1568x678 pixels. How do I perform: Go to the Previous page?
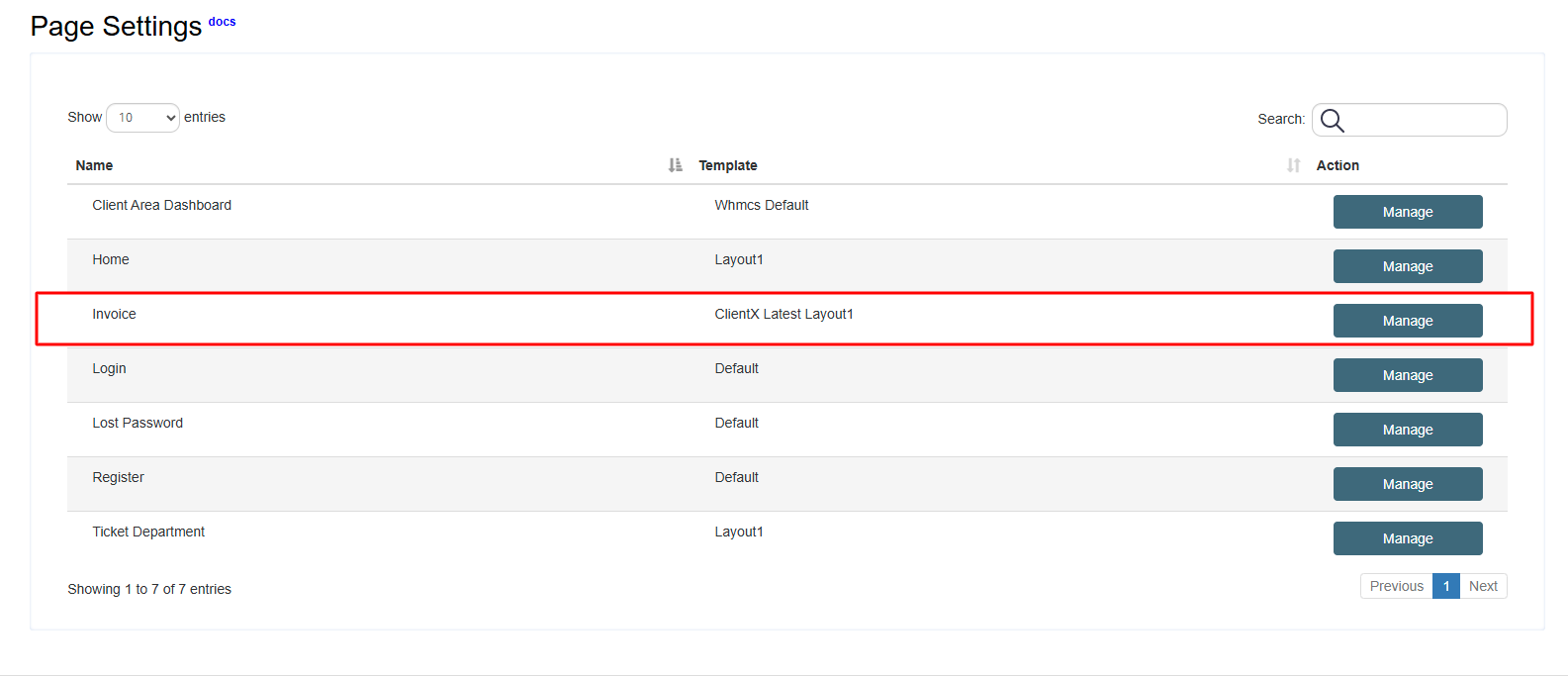coord(1396,586)
